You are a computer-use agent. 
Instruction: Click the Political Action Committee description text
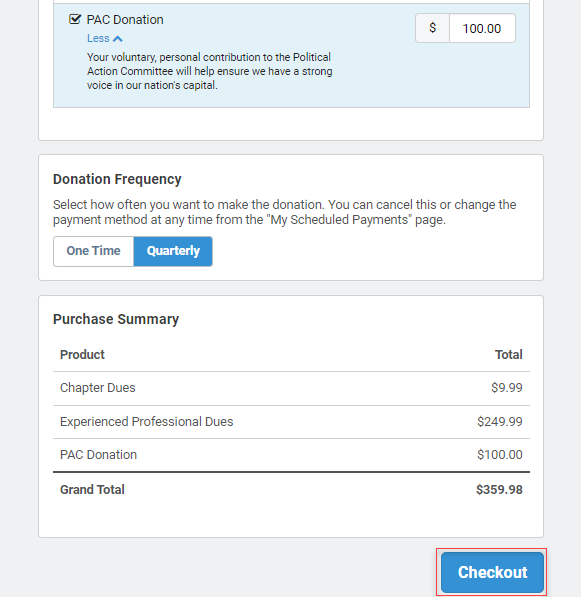pyautogui.click(x=209, y=71)
